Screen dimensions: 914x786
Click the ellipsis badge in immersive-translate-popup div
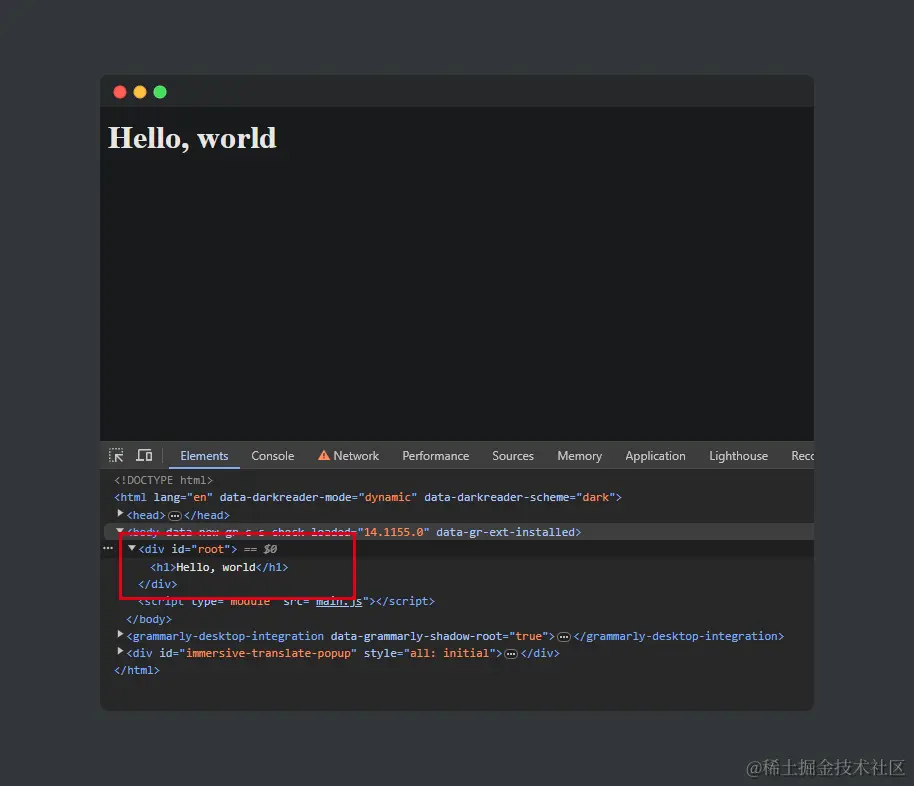click(x=511, y=654)
